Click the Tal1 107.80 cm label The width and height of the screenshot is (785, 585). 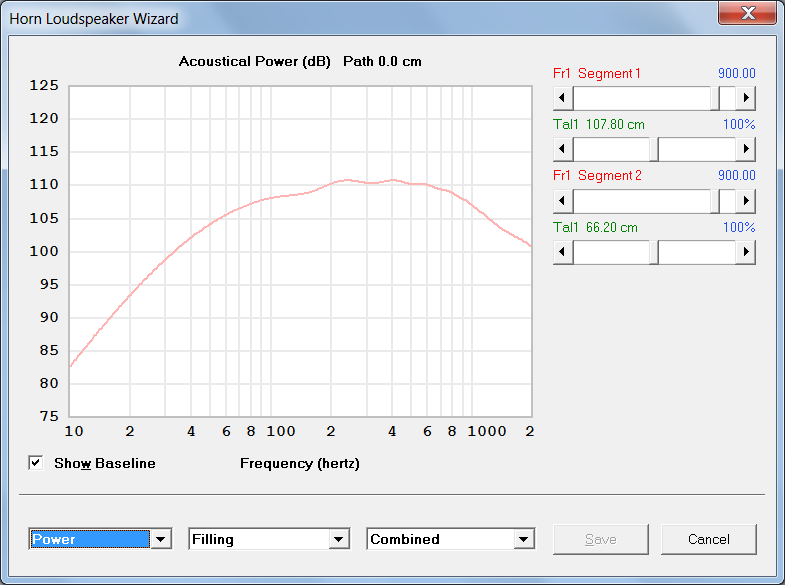tap(599, 125)
